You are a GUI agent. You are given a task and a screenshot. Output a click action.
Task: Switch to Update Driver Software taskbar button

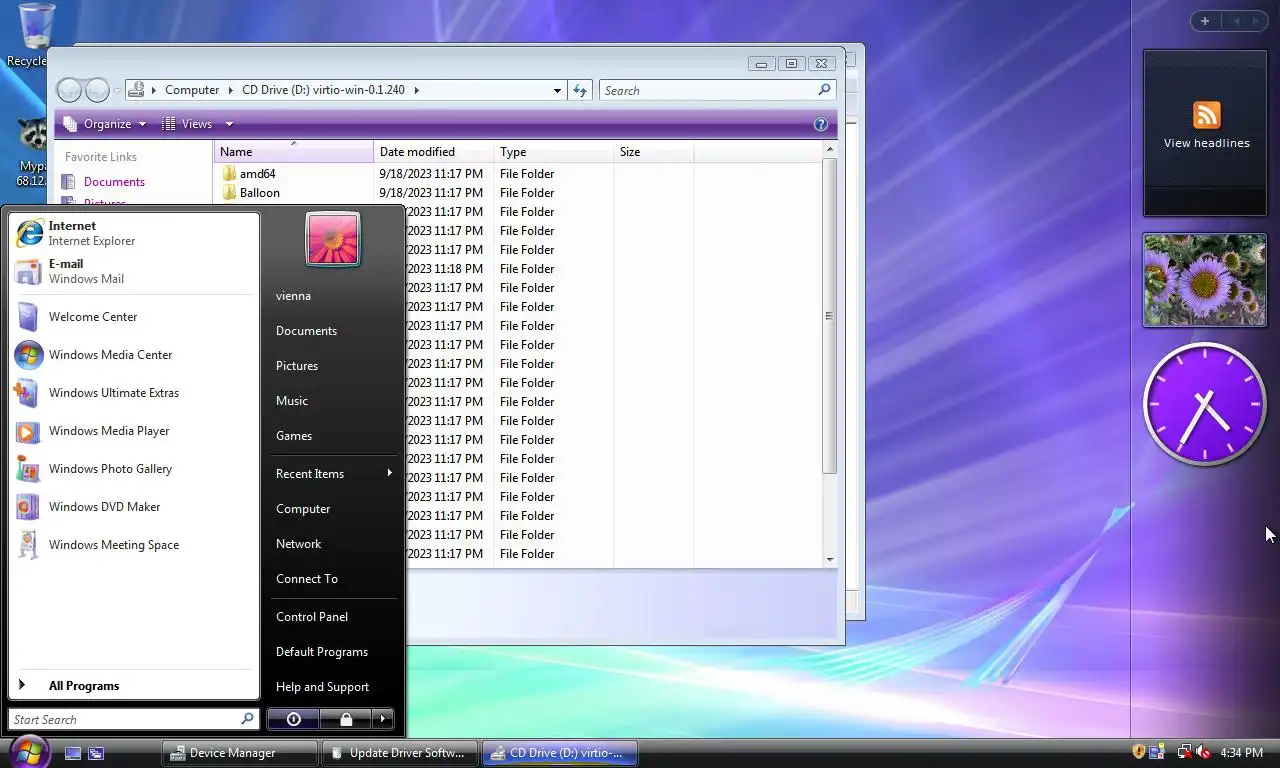click(x=399, y=753)
